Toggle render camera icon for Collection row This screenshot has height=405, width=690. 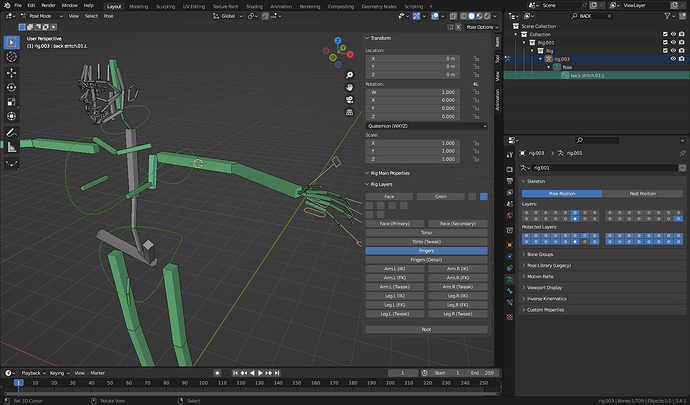pos(682,34)
